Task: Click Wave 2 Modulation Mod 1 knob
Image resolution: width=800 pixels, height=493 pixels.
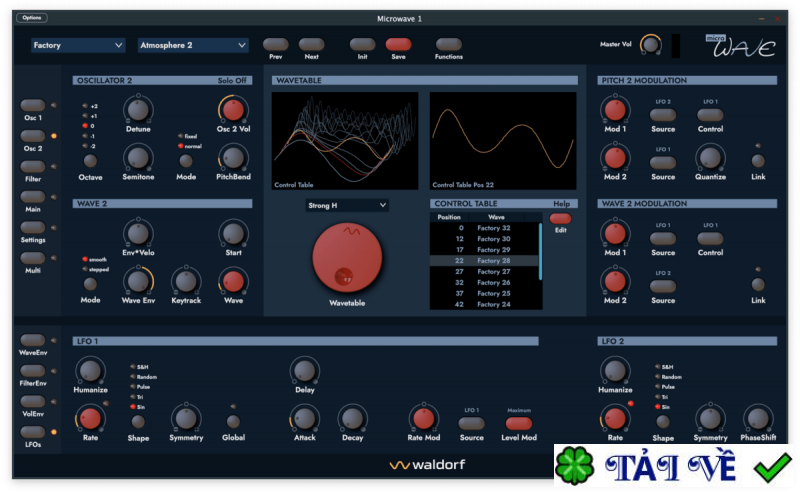Action: pos(615,233)
